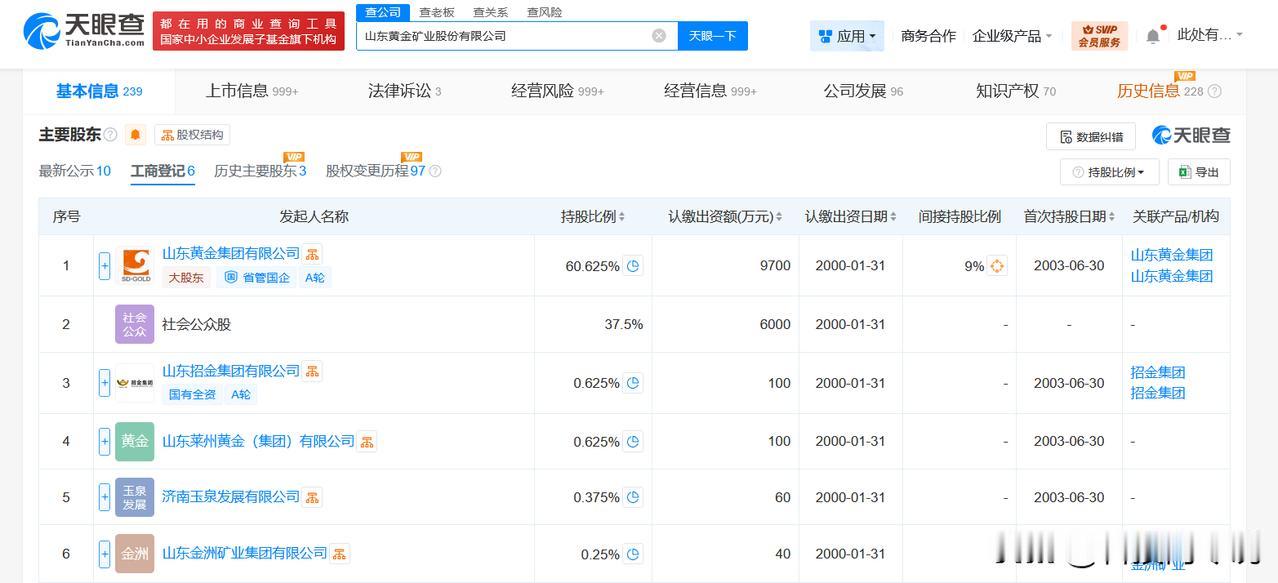The height and width of the screenshot is (583, 1278).
Task: Open equity chart icon after 济南玉泉发展有限公司
Action: tap(313, 497)
